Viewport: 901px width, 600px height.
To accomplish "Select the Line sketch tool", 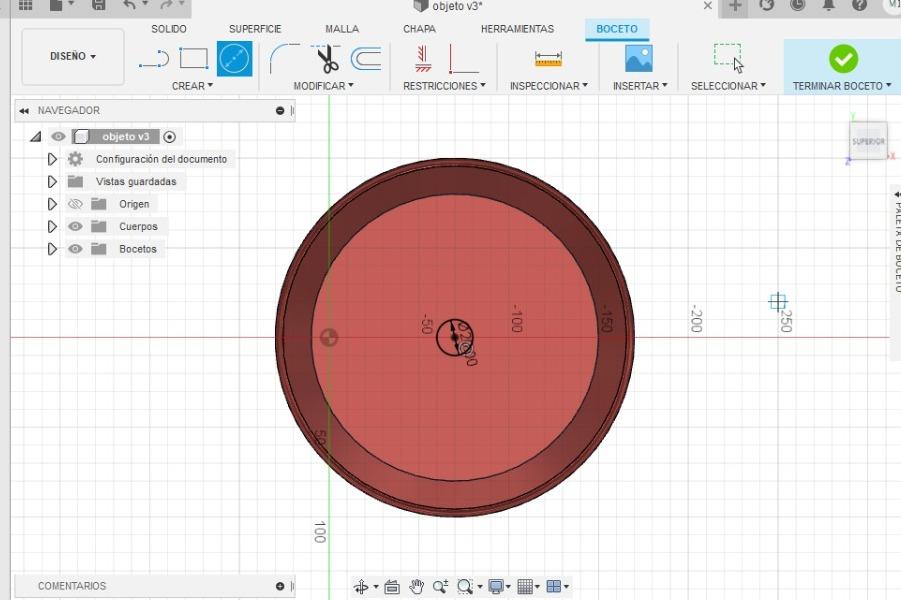I will tap(154, 59).
